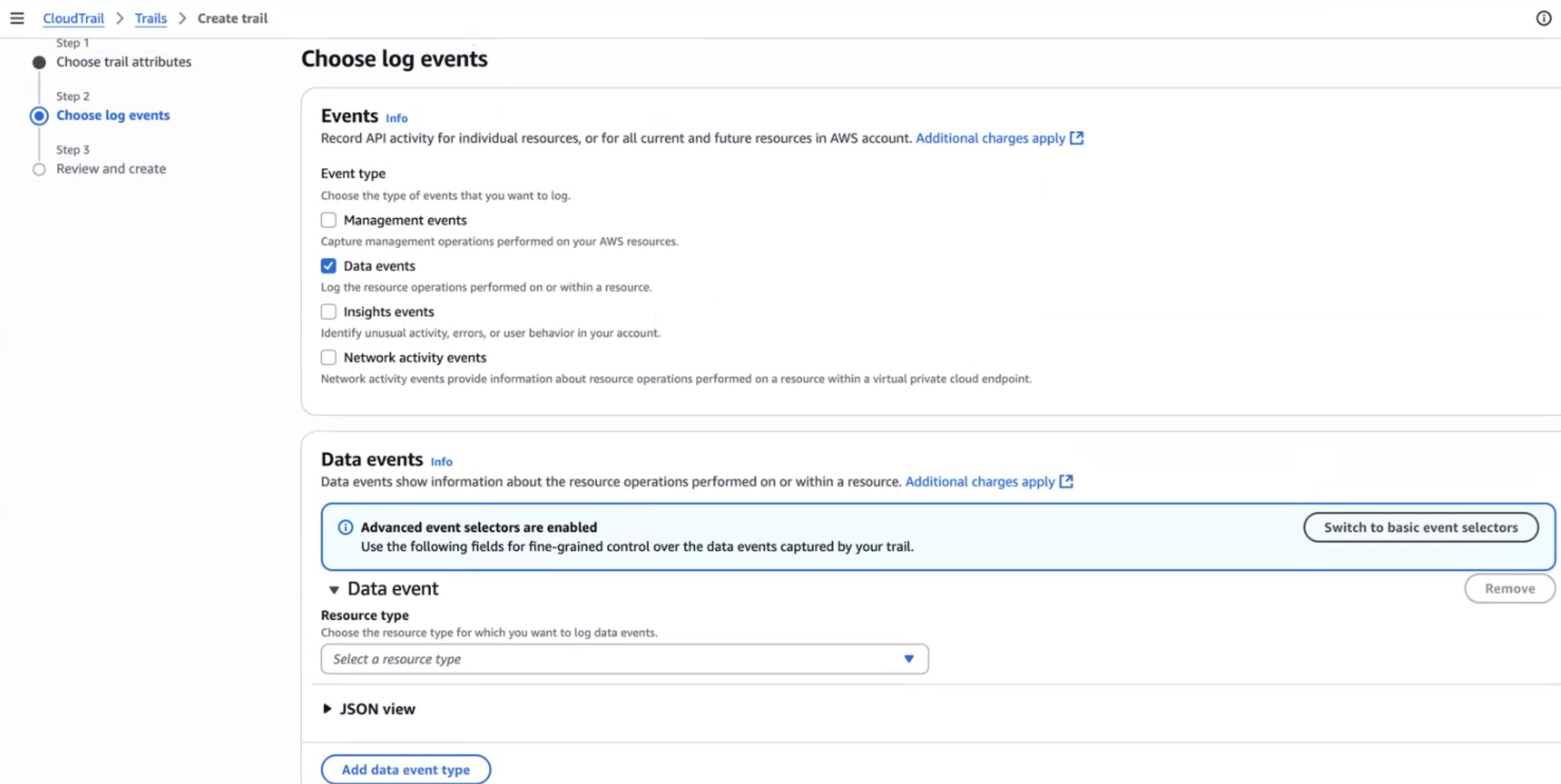This screenshot has width=1561, height=784.
Task: Click info icon in Advanced event selectors banner
Action: pos(346,527)
